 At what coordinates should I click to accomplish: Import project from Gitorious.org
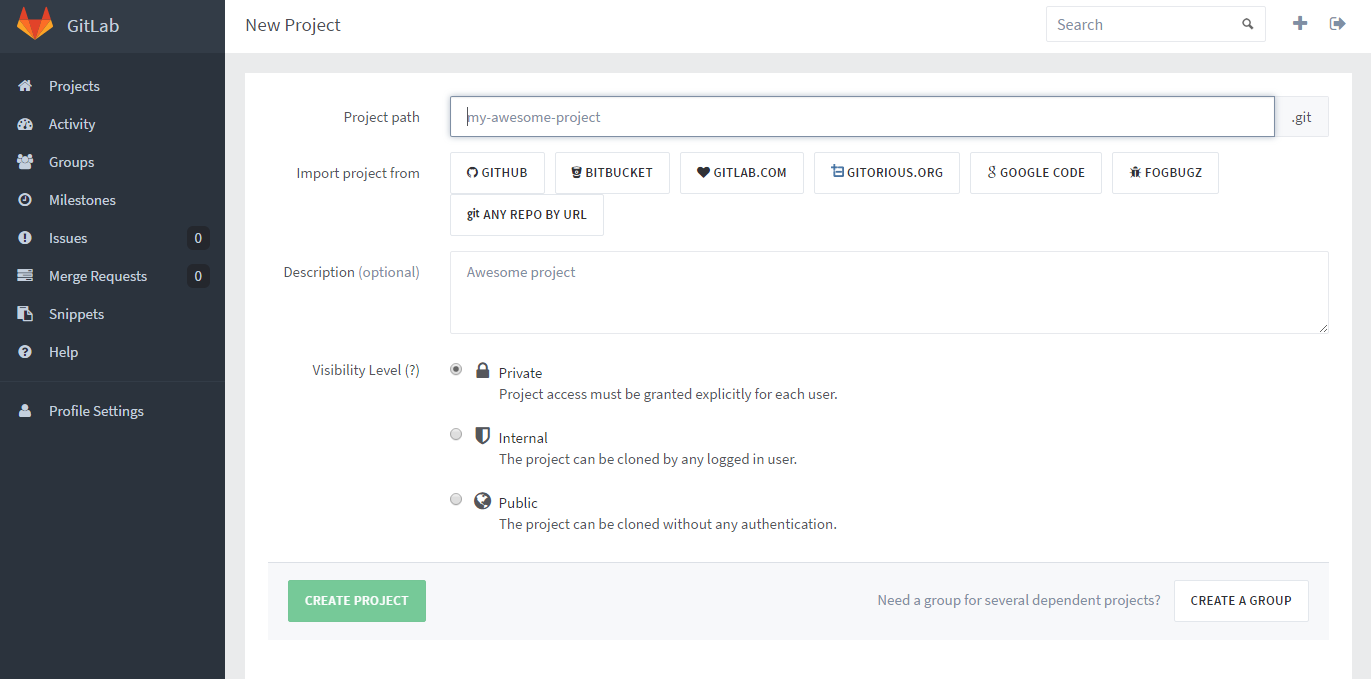tap(887, 173)
